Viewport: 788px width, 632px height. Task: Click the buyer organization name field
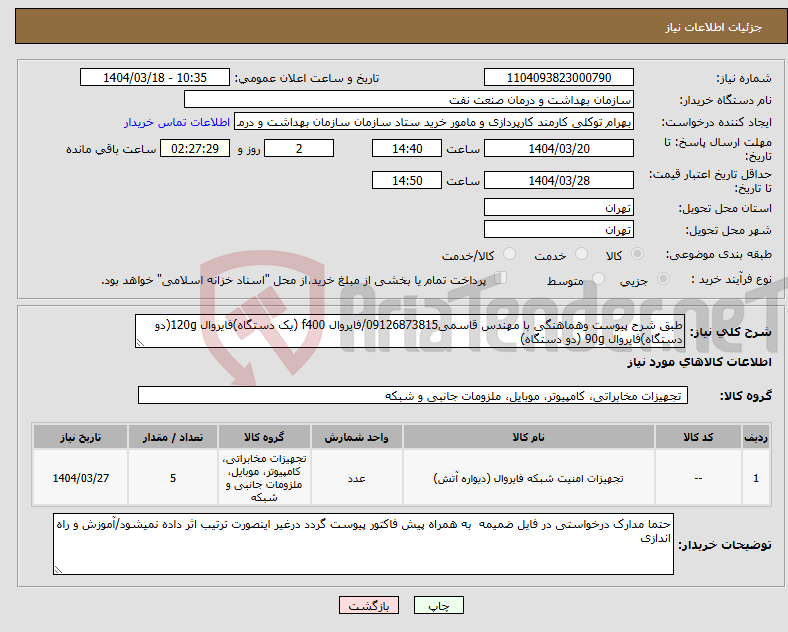tap(409, 99)
